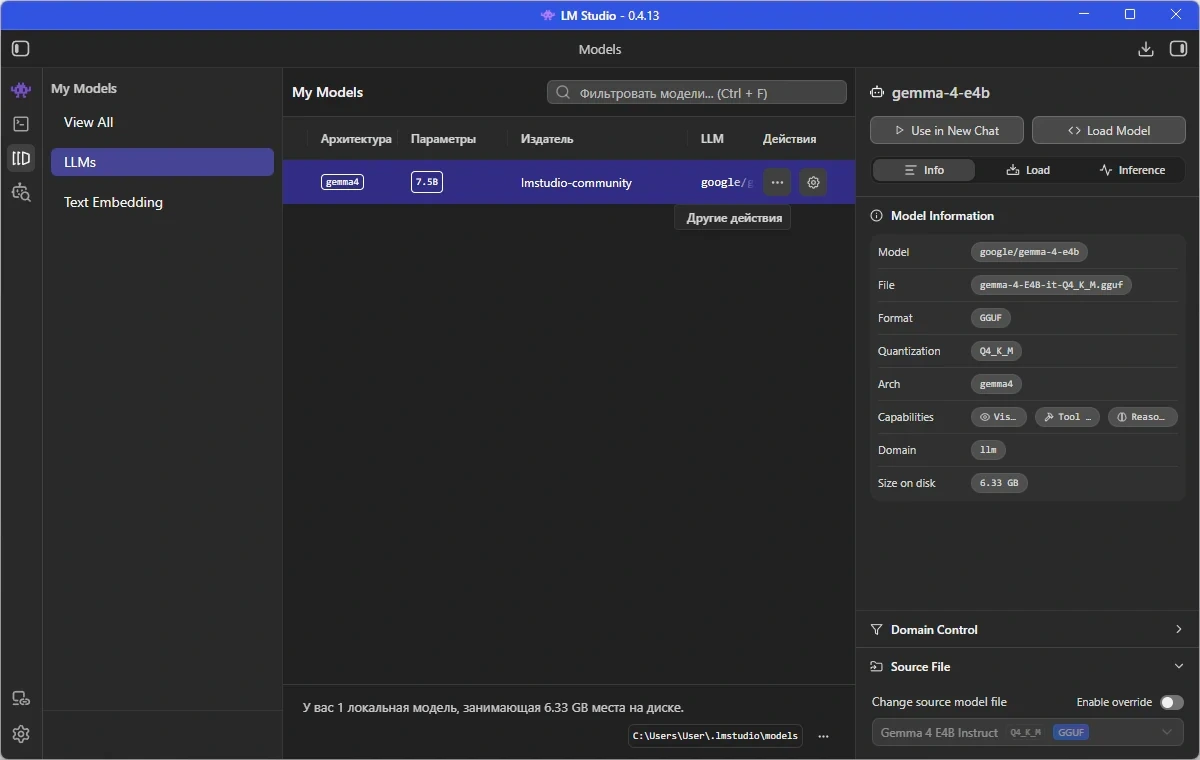
Task: Click the Действия column header
Action: [x=790, y=139]
